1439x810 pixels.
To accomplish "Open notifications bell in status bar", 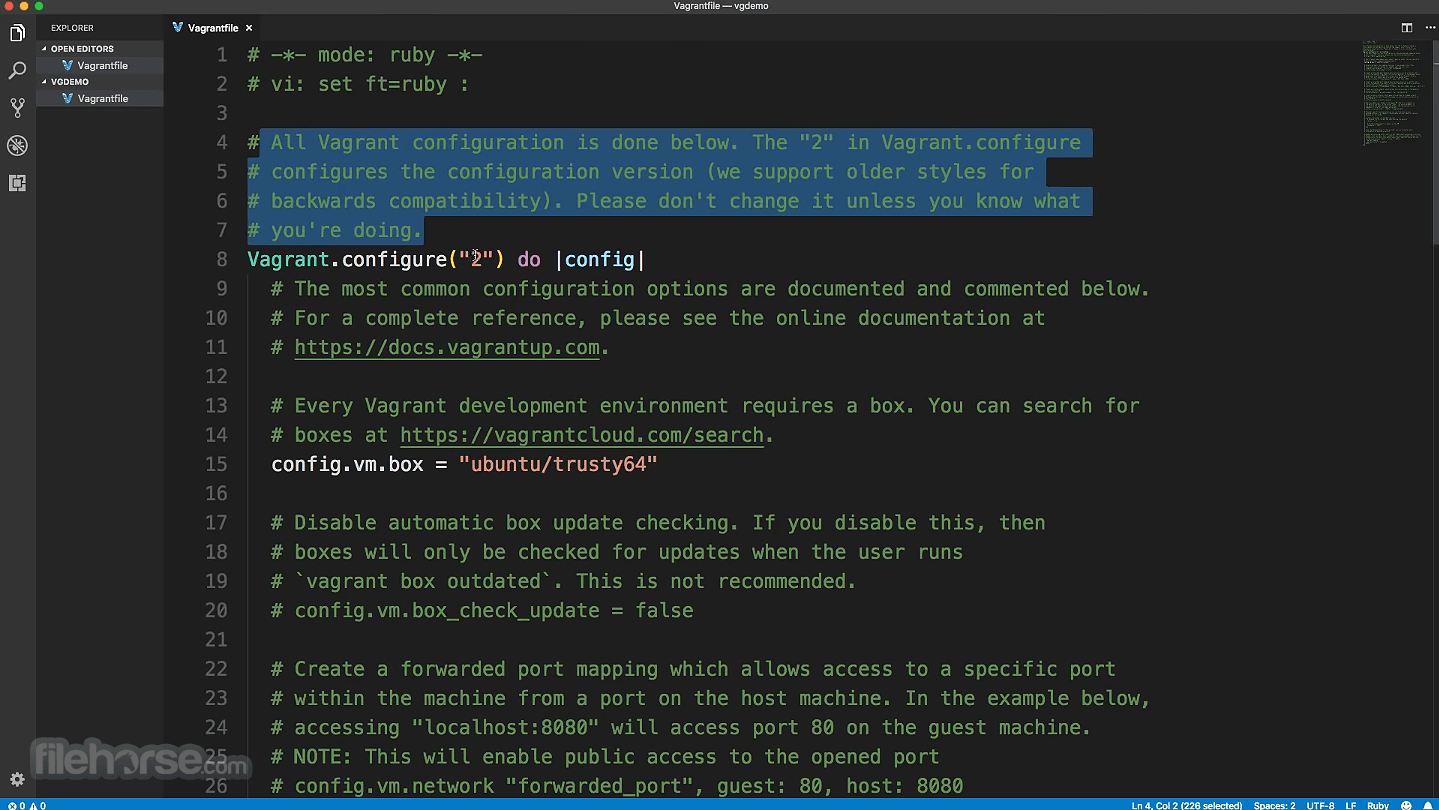I will click(x=1428, y=804).
